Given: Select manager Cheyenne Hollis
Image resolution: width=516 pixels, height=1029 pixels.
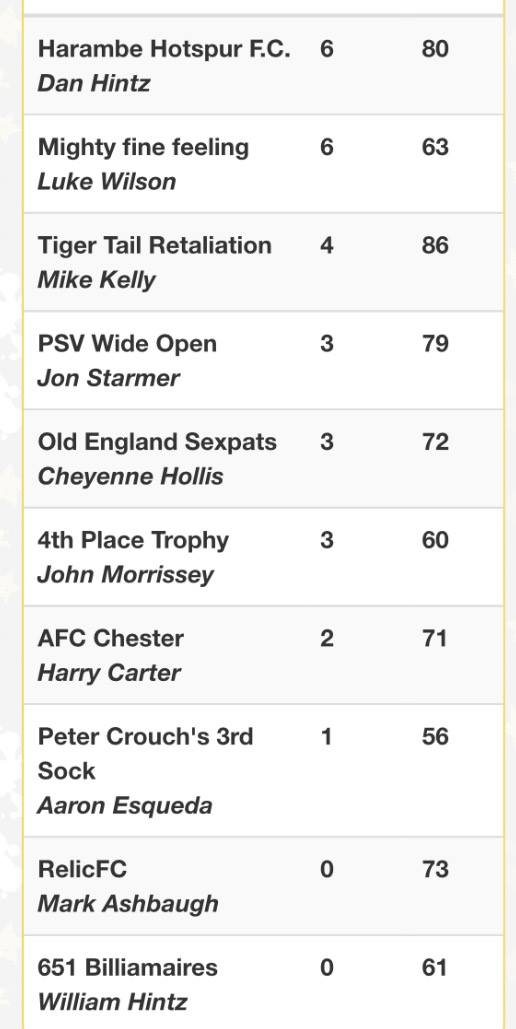Looking at the screenshot, I should pos(131,477).
